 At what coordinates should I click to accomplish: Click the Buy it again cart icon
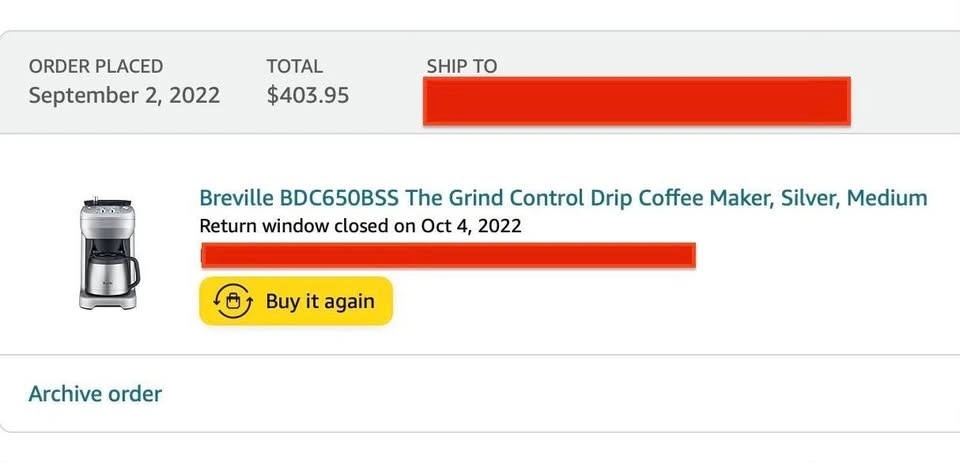coord(233,301)
